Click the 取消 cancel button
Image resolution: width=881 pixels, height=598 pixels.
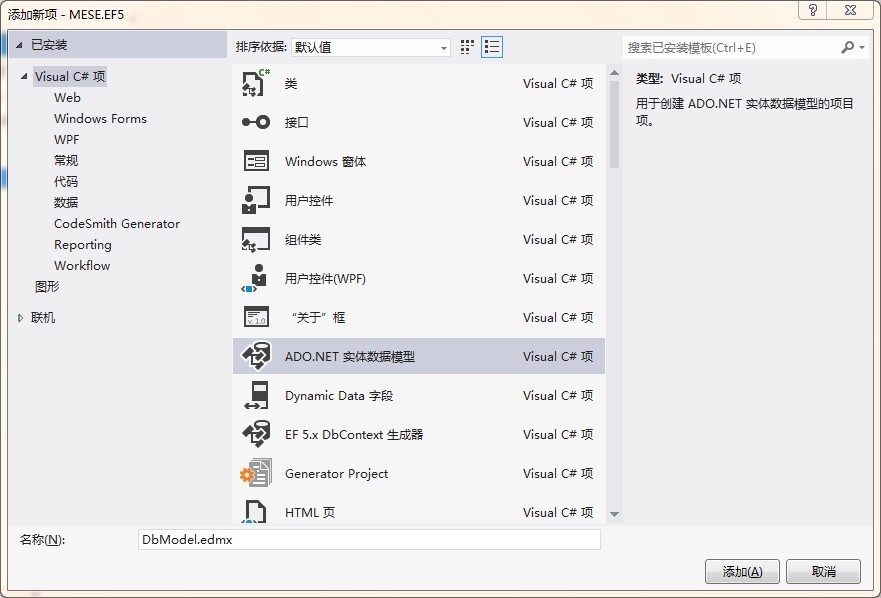click(823, 571)
